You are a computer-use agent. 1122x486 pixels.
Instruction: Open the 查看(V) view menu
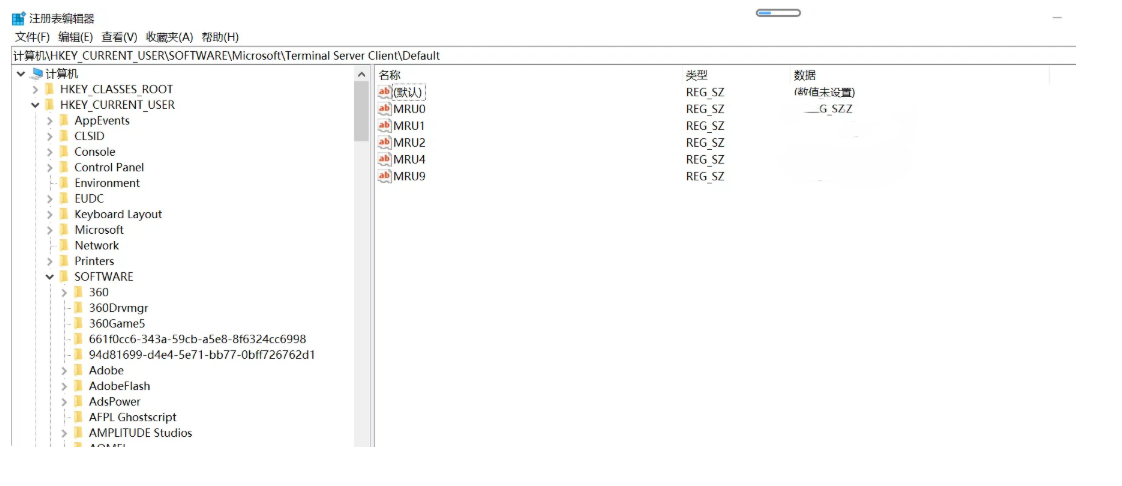pos(119,37)
